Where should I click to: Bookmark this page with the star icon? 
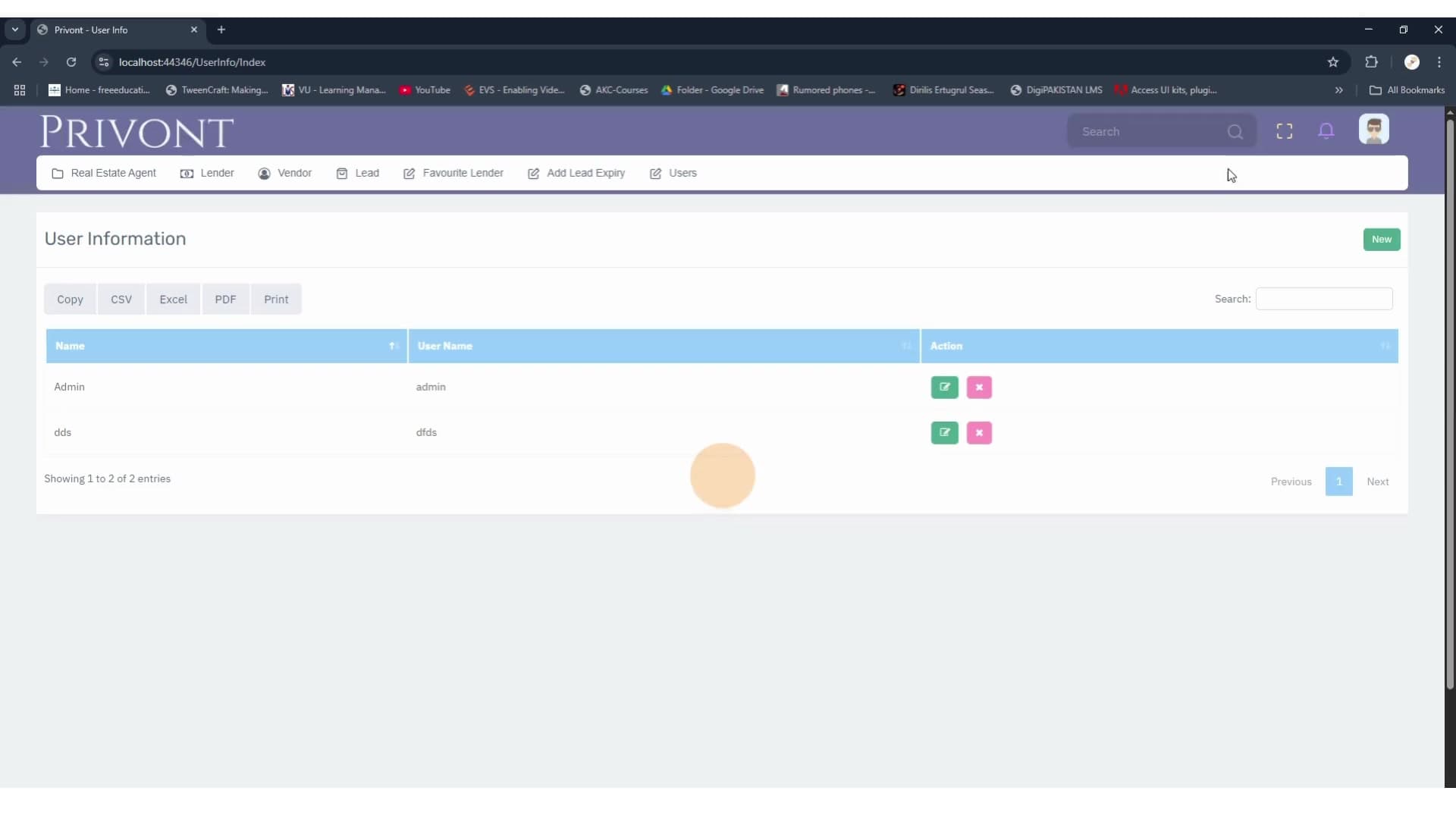tap(1332, 62)
